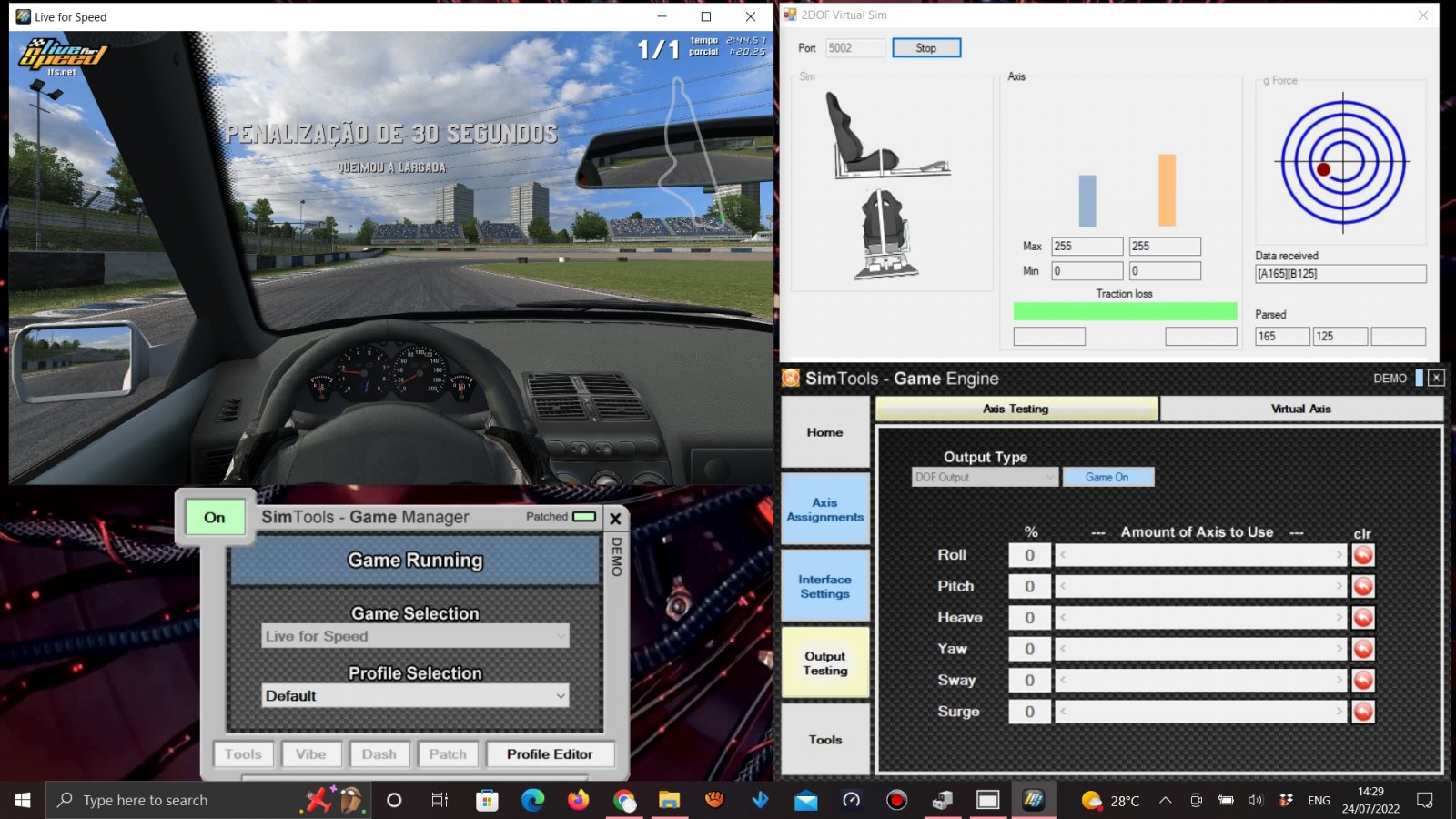The width and height of the screenshot is (1456, 819).
Task: Click the Dash button in Game Manager
Action: pos(379,754)
